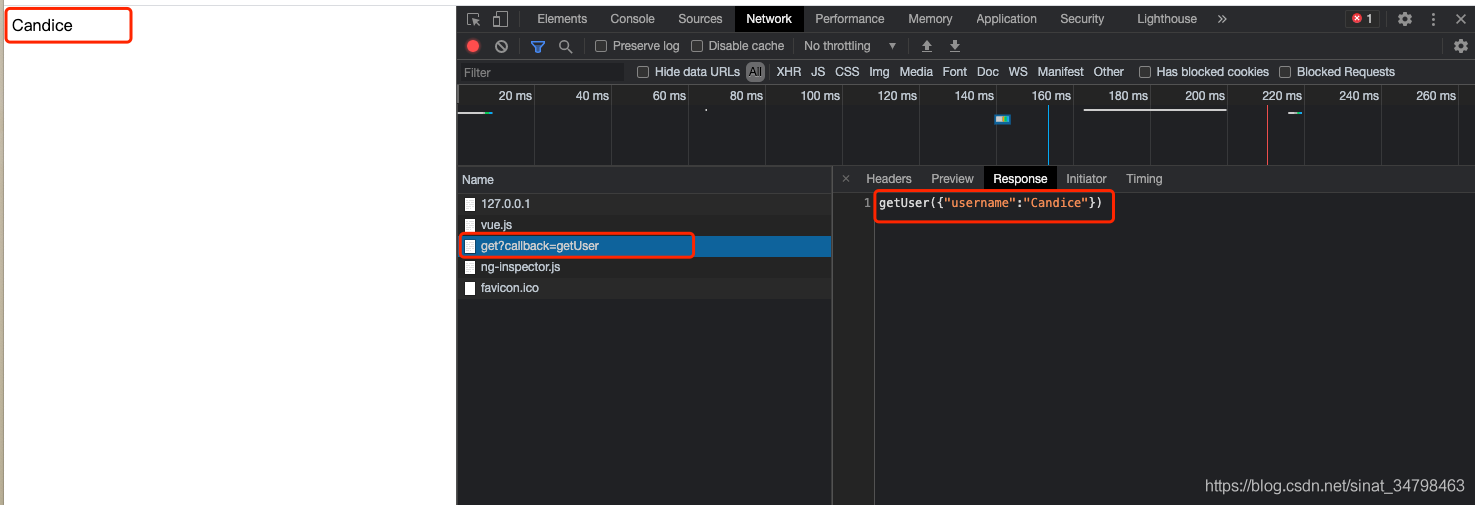Filter requests by Img

tap(879, 72)
